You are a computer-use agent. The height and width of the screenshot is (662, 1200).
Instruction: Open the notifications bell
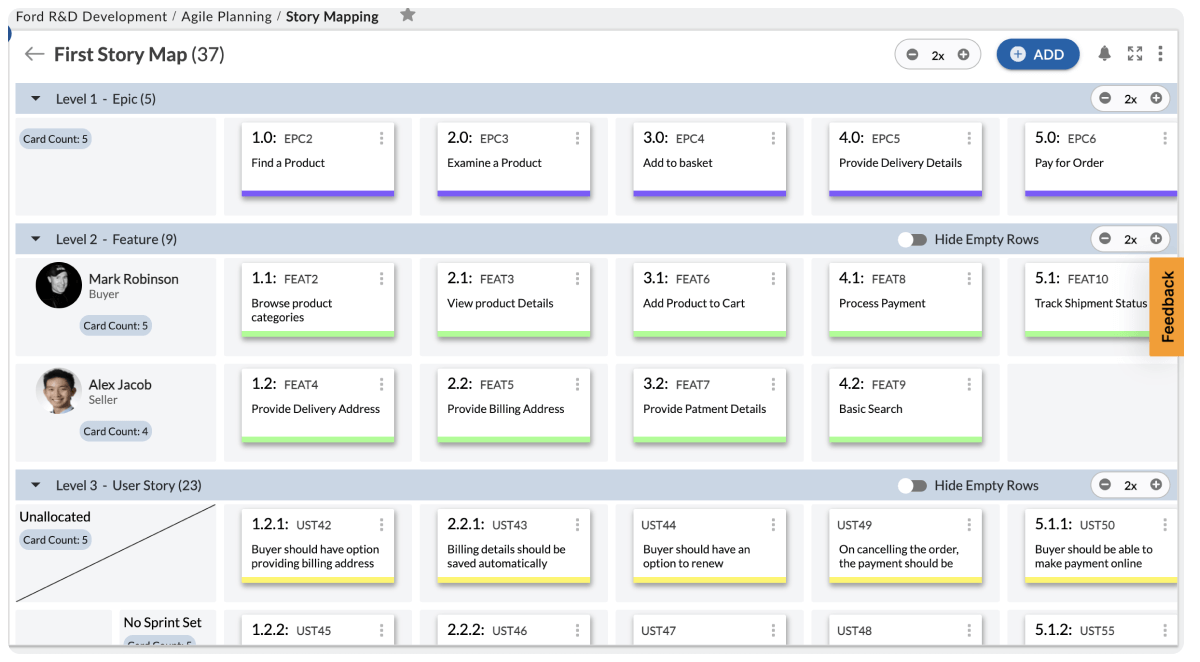1105,54
